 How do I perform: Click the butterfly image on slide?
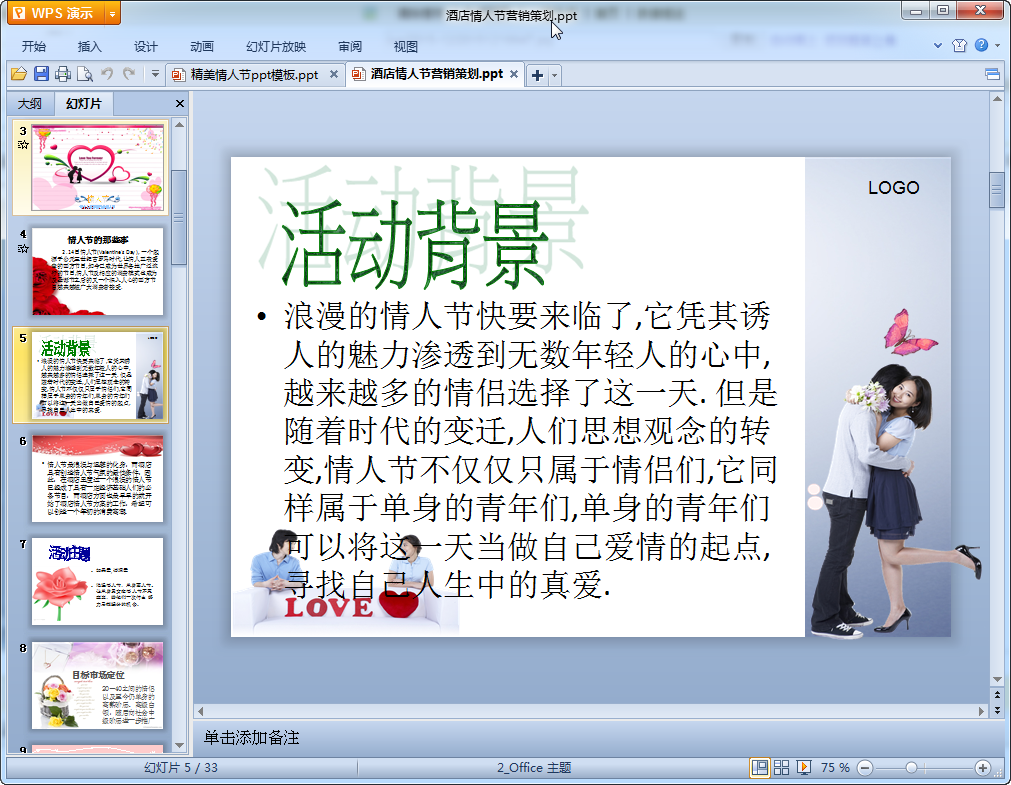(x=908, y=333)
